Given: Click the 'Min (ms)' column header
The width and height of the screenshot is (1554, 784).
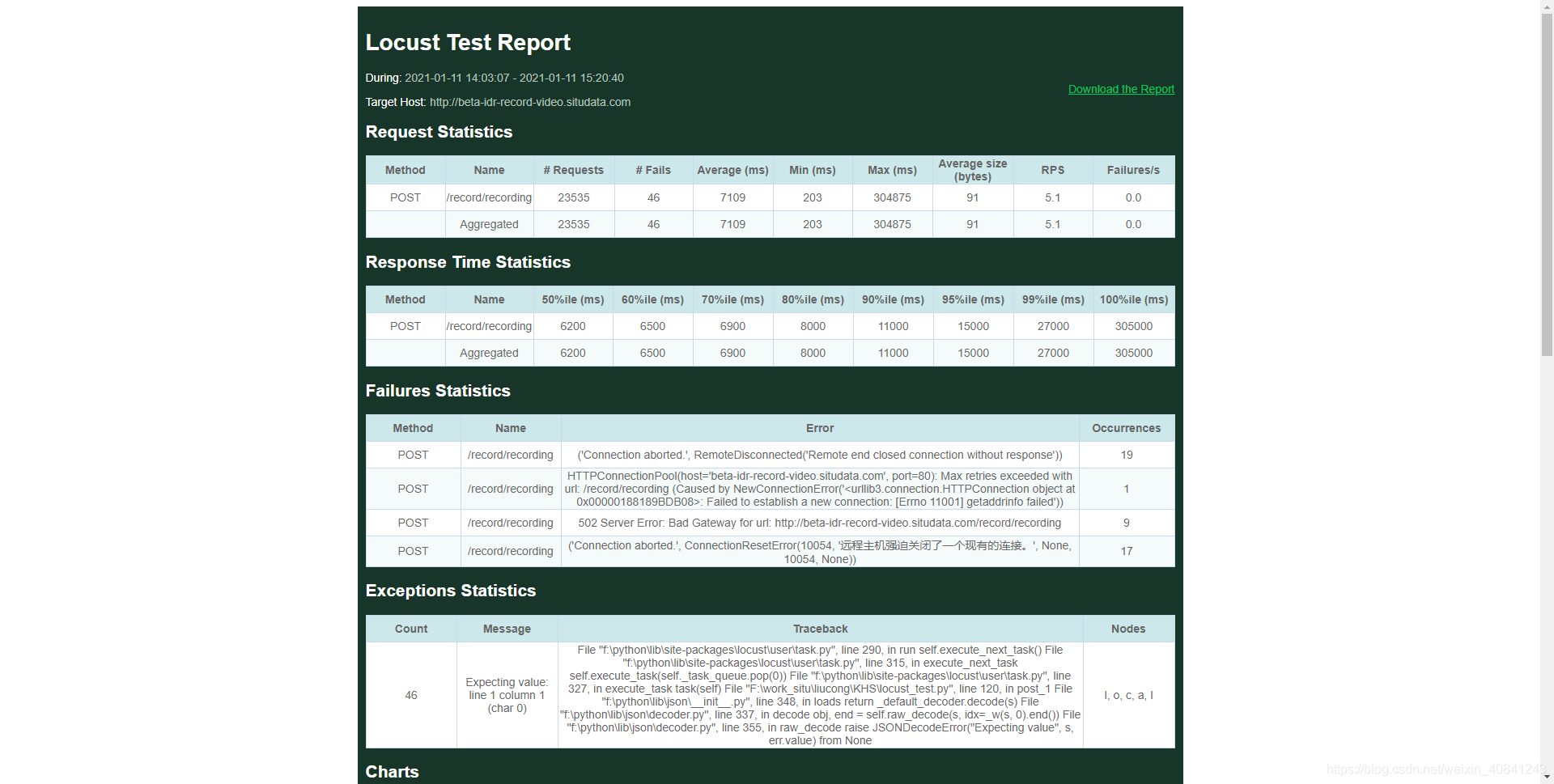Looking at the screenshot, I should [813, 170].
